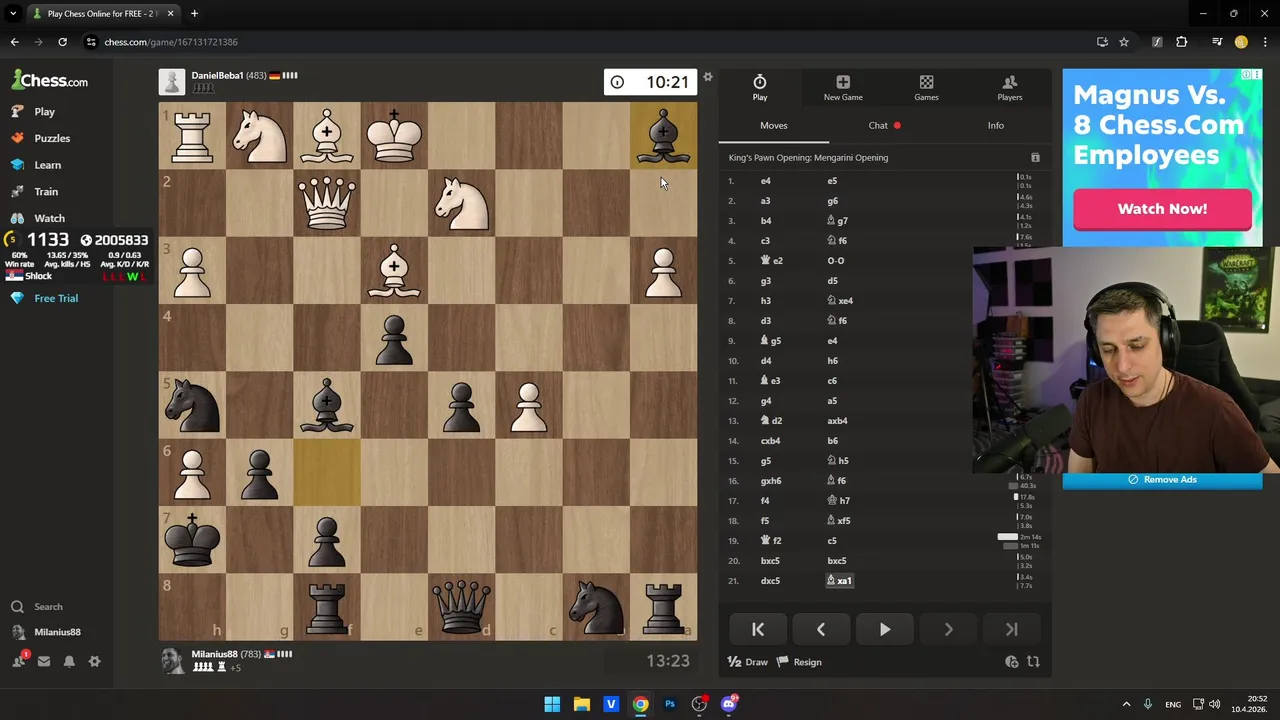This screenshot has width=1280, height=720.
Task: Click DanielBeba1 opponent avatar
Action: point(172,81)
